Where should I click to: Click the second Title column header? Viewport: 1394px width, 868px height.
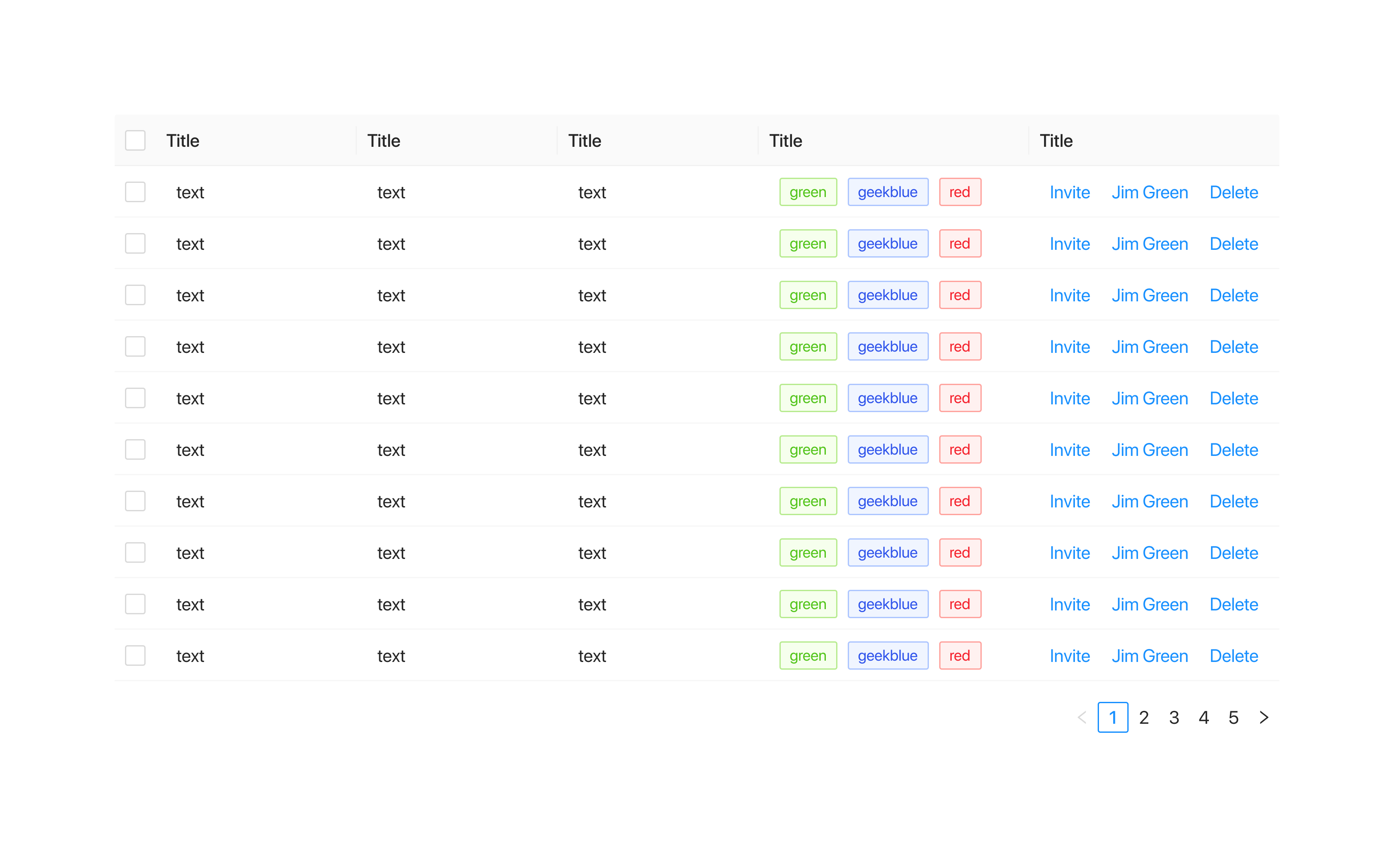[x=384, y=141]
